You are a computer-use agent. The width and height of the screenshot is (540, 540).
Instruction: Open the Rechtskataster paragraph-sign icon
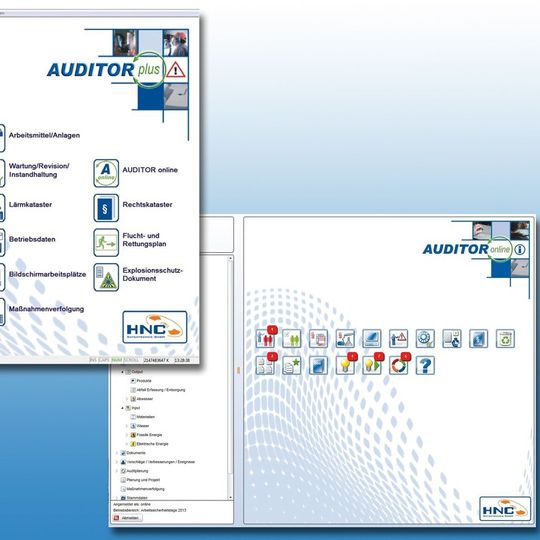point(106,208)
